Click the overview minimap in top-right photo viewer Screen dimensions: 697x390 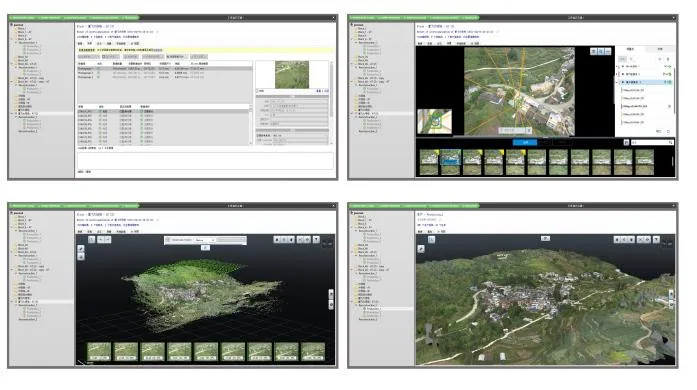click(435, 121)
